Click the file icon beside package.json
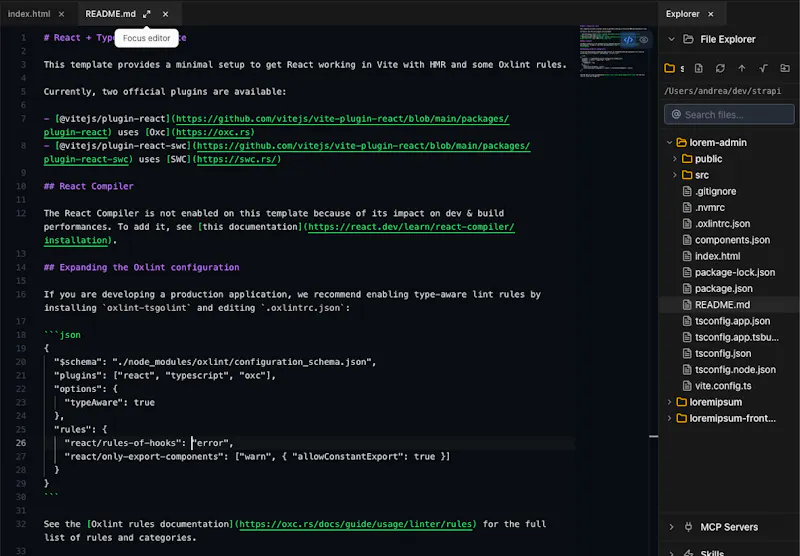The width and height of the screenshot is (800, 556). [687, 289]
